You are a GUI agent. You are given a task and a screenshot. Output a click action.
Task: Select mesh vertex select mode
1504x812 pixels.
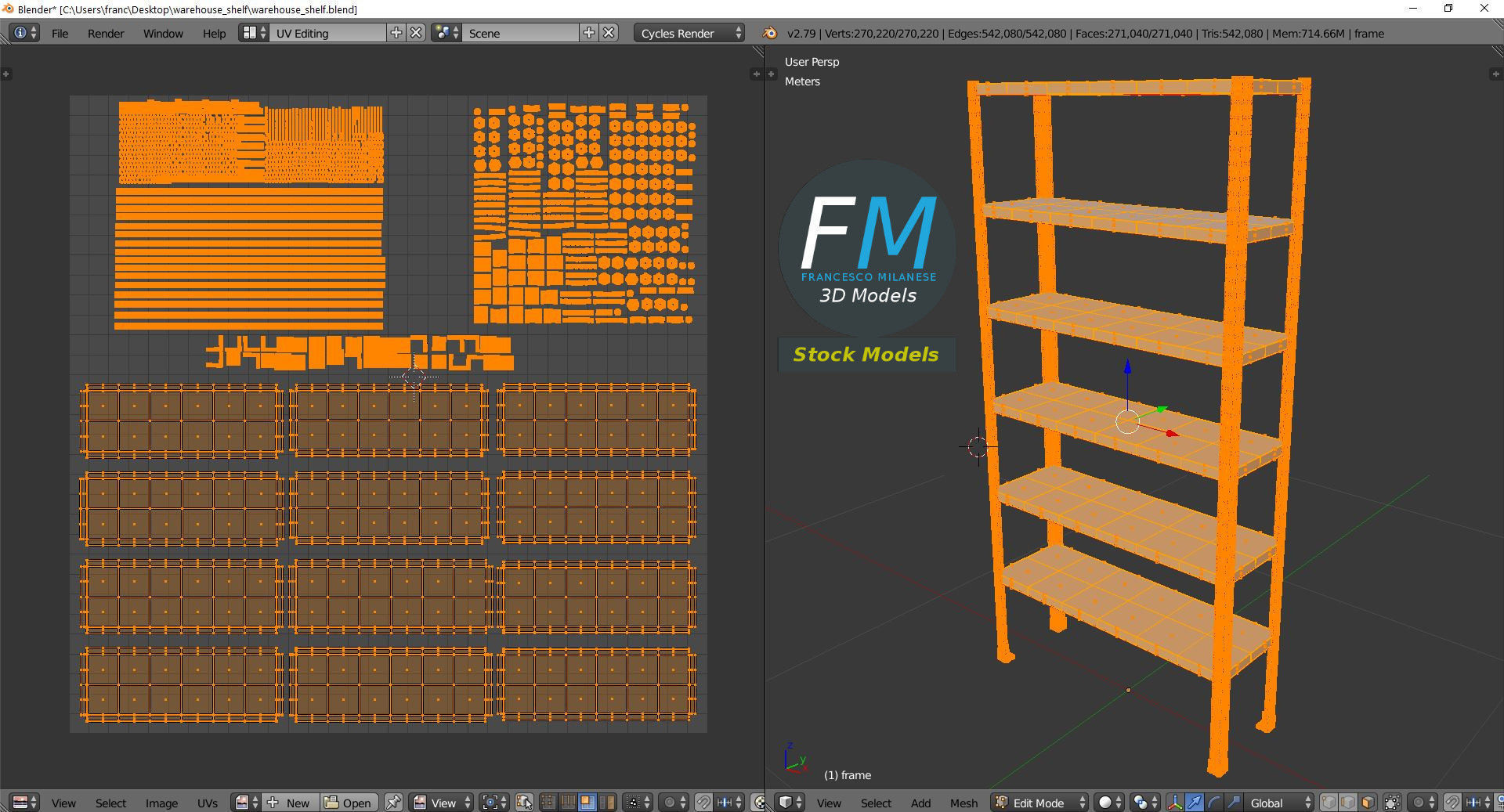click(1329, 803)
